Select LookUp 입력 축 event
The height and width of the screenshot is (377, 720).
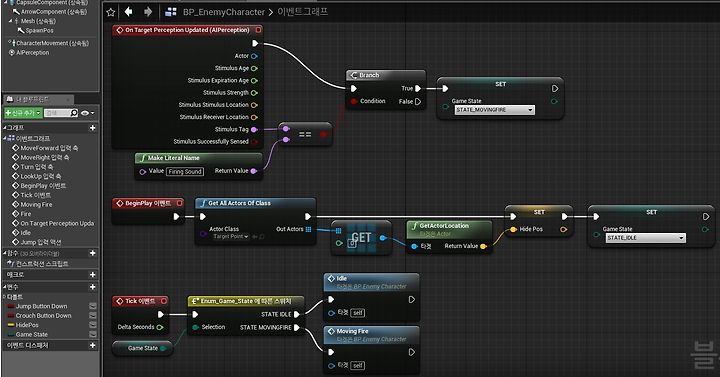(x=41, y=176)
